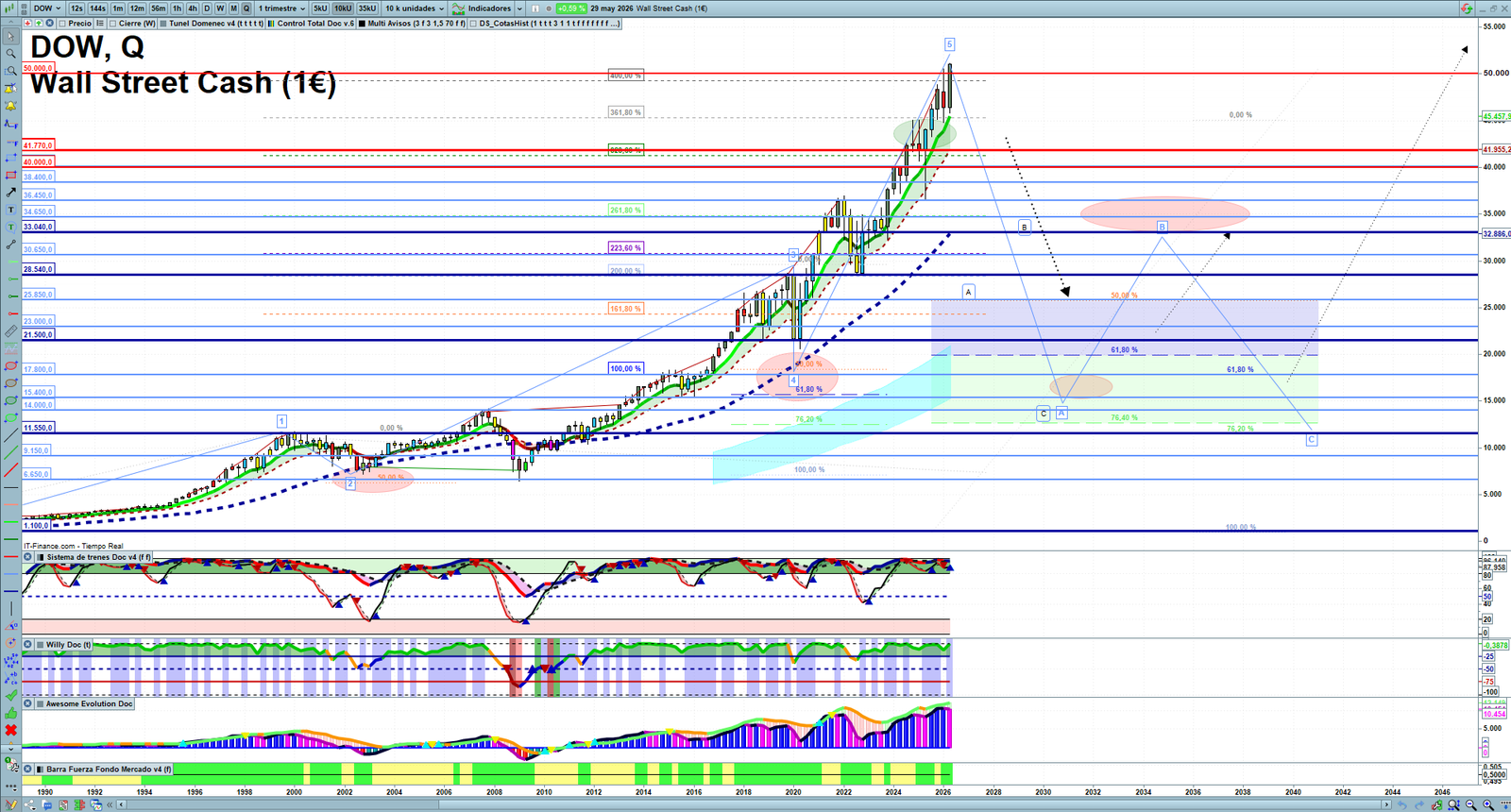
Task: Click the zoom-out magnifier at bottom right
Action: pyautogui.click(x=1470, y=804)
